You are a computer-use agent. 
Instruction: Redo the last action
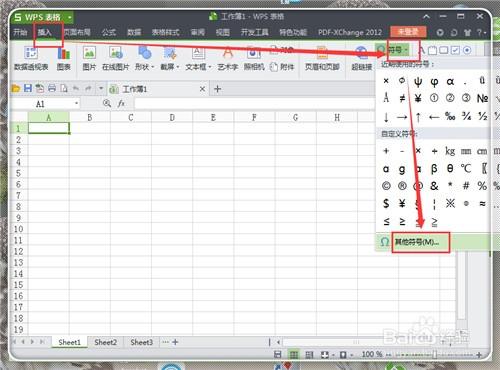pos(88,88)
